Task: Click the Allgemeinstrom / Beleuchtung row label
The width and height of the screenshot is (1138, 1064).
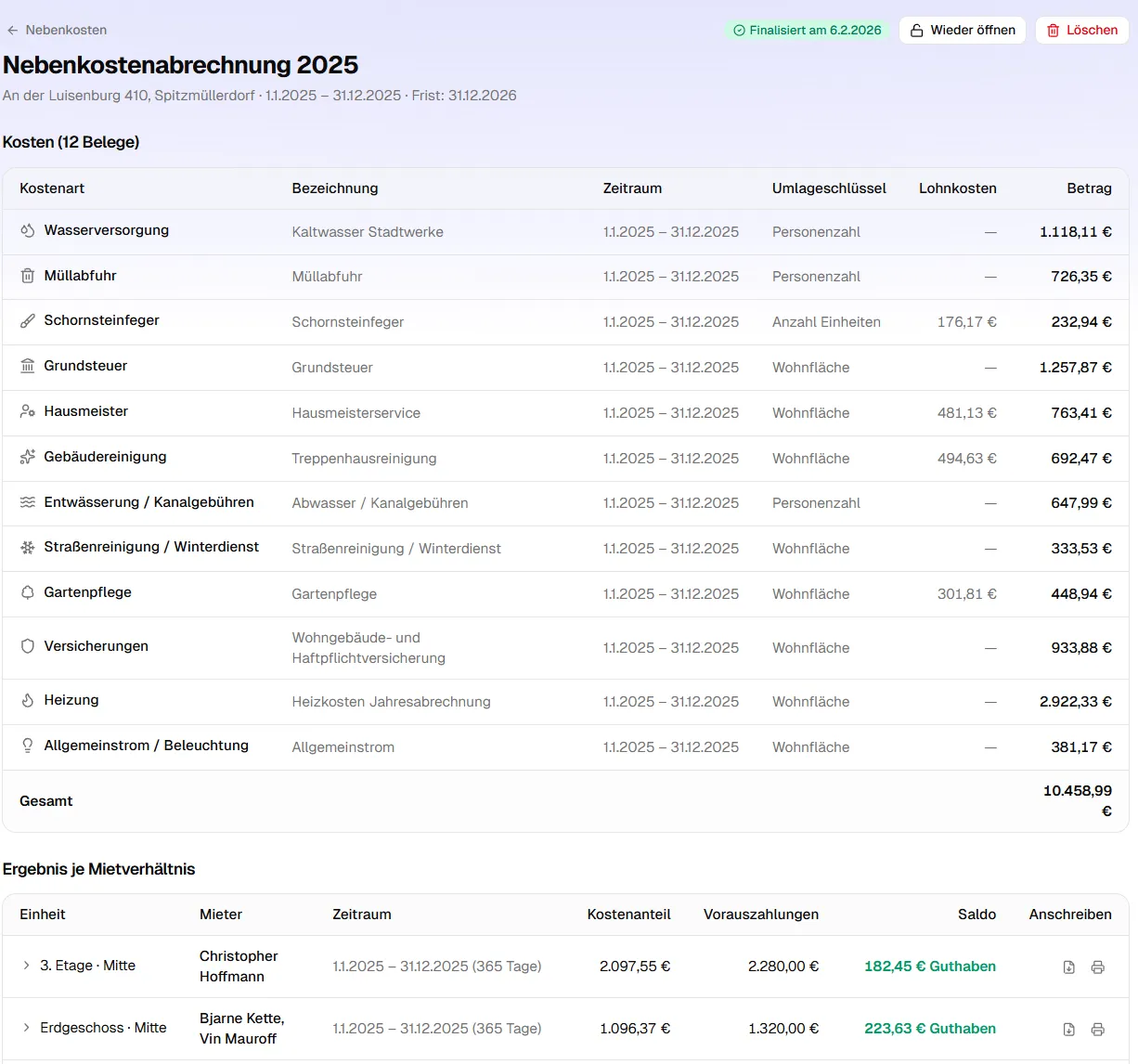Action: click(146, 746)
